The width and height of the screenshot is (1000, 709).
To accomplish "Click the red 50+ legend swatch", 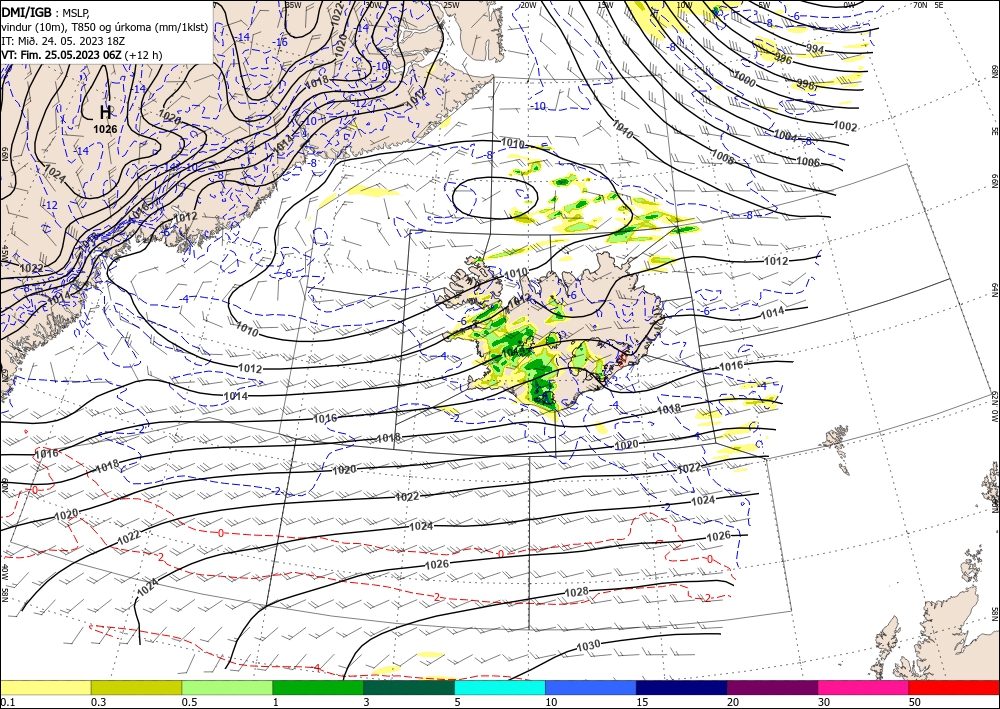I will (x=954, y=687).
